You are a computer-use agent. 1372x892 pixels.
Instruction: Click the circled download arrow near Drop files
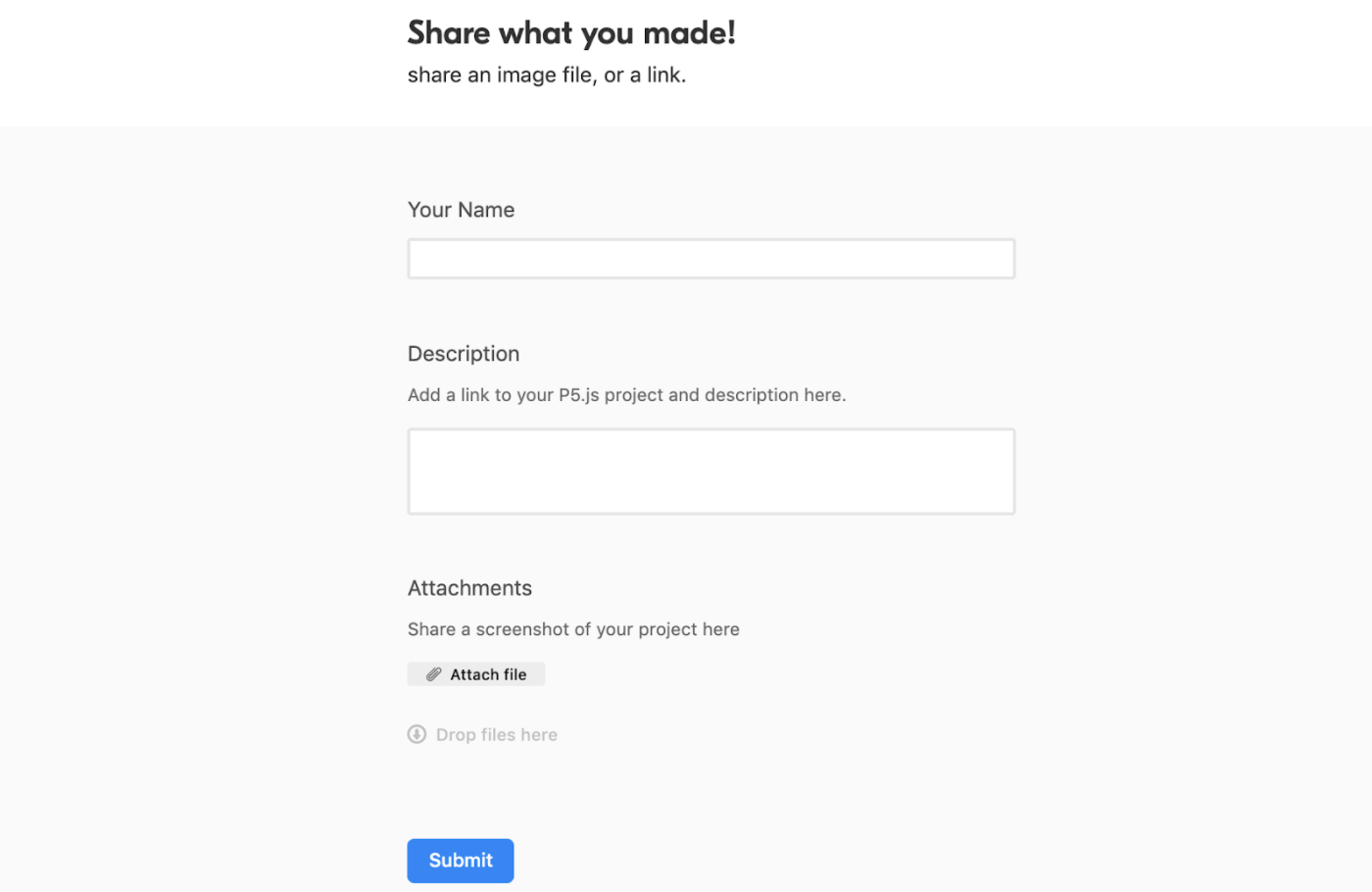(x=416, y=733)
